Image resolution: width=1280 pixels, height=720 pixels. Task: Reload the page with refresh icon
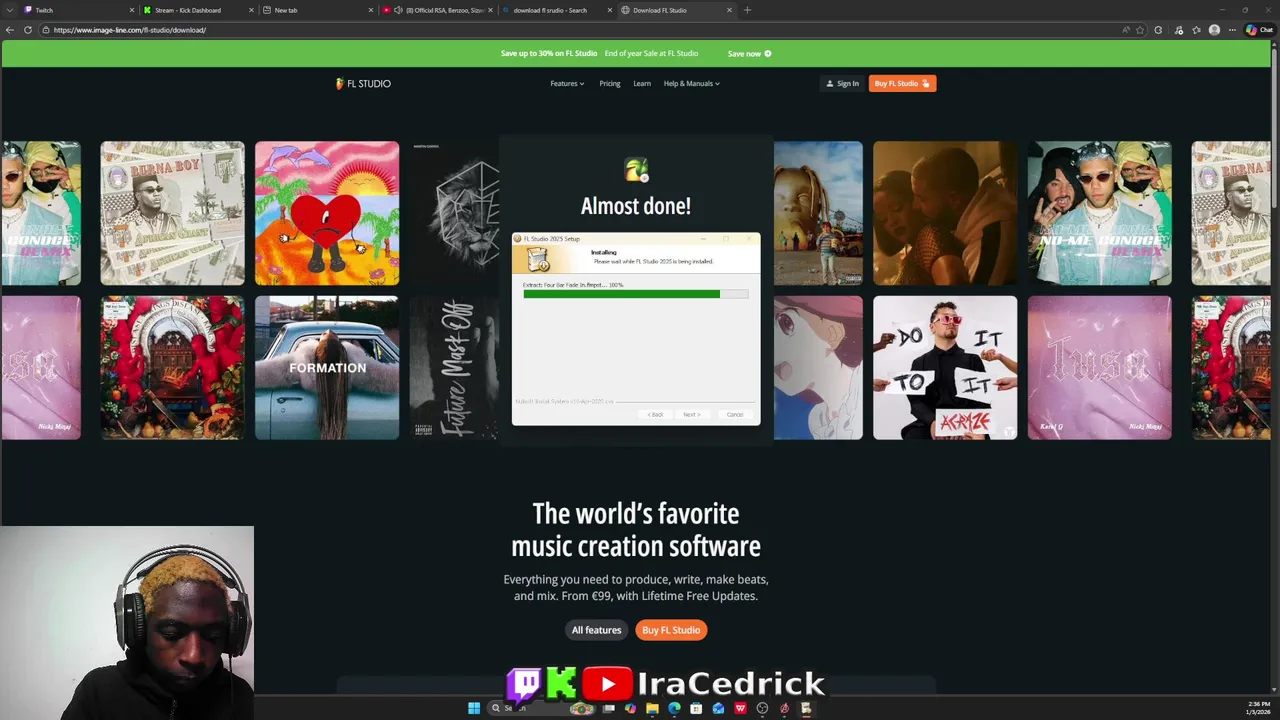pos(28,30)
